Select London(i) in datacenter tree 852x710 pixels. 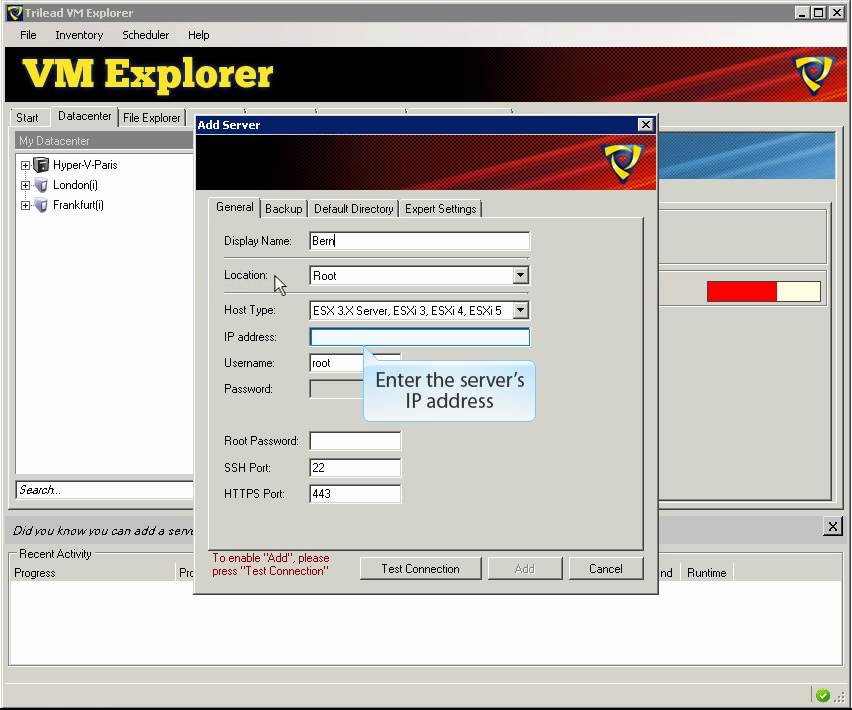75,185
